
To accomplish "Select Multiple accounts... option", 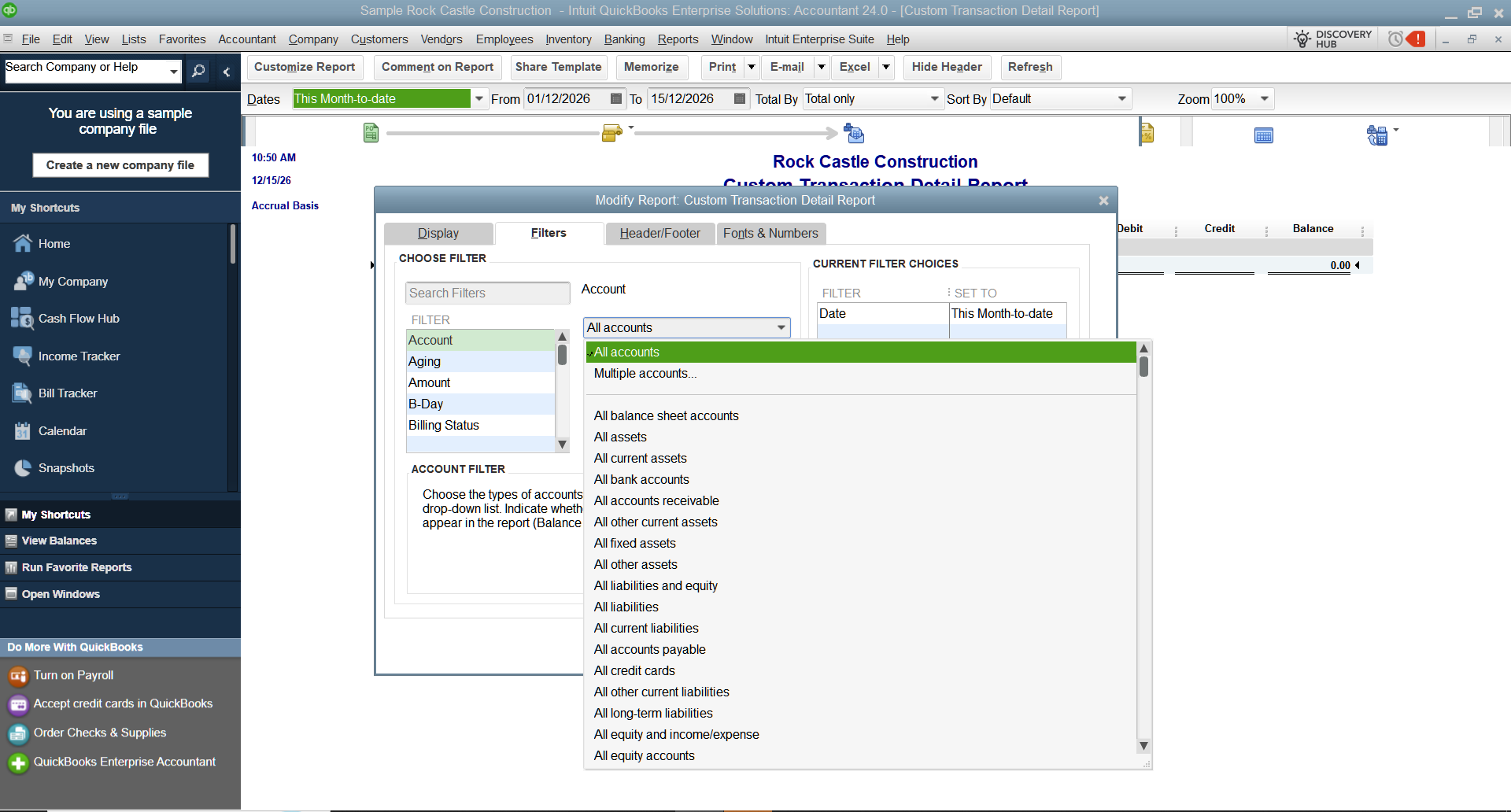I will click(x=861, y=374).
